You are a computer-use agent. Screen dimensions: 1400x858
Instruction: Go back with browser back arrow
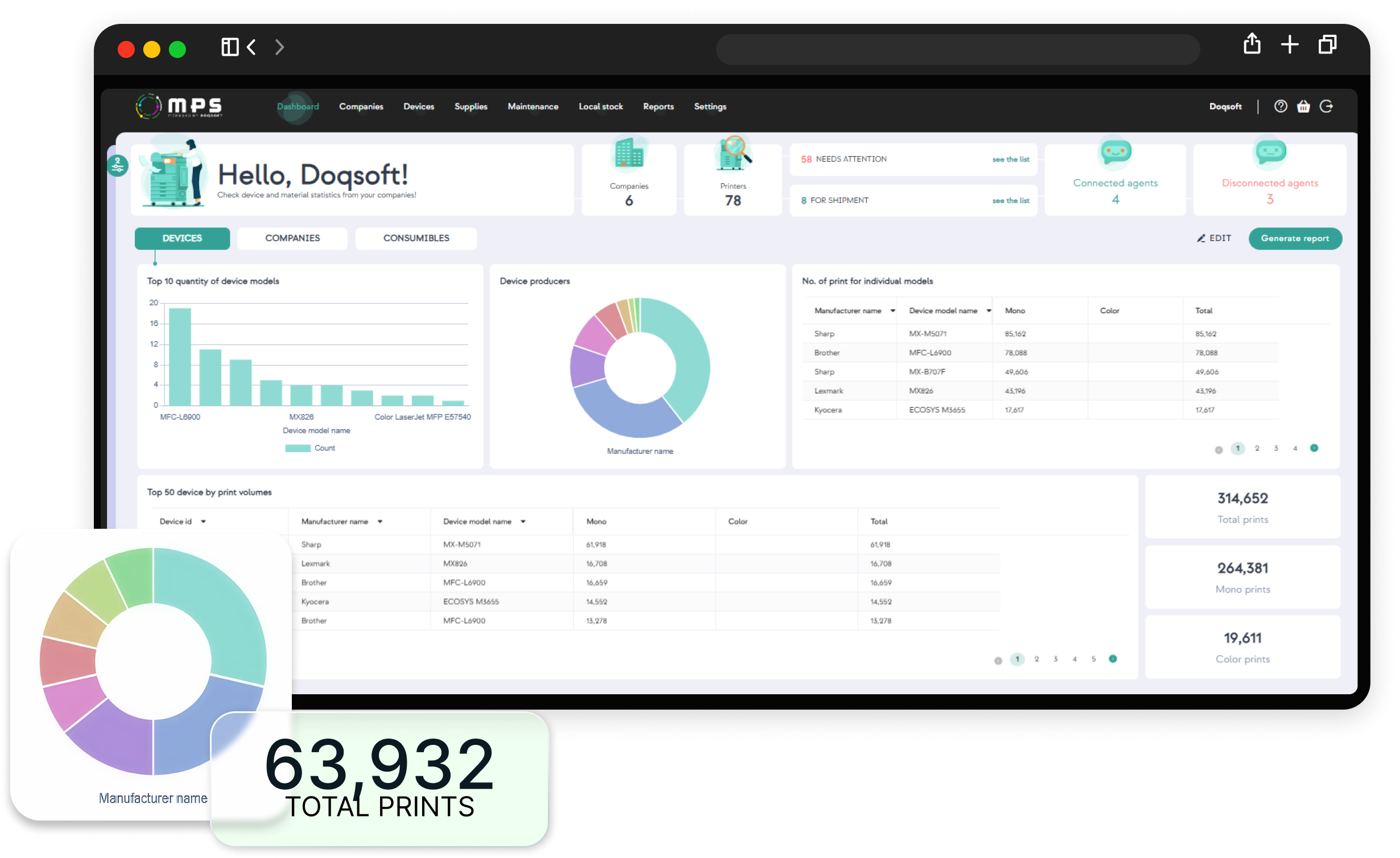tap(251, 47)
